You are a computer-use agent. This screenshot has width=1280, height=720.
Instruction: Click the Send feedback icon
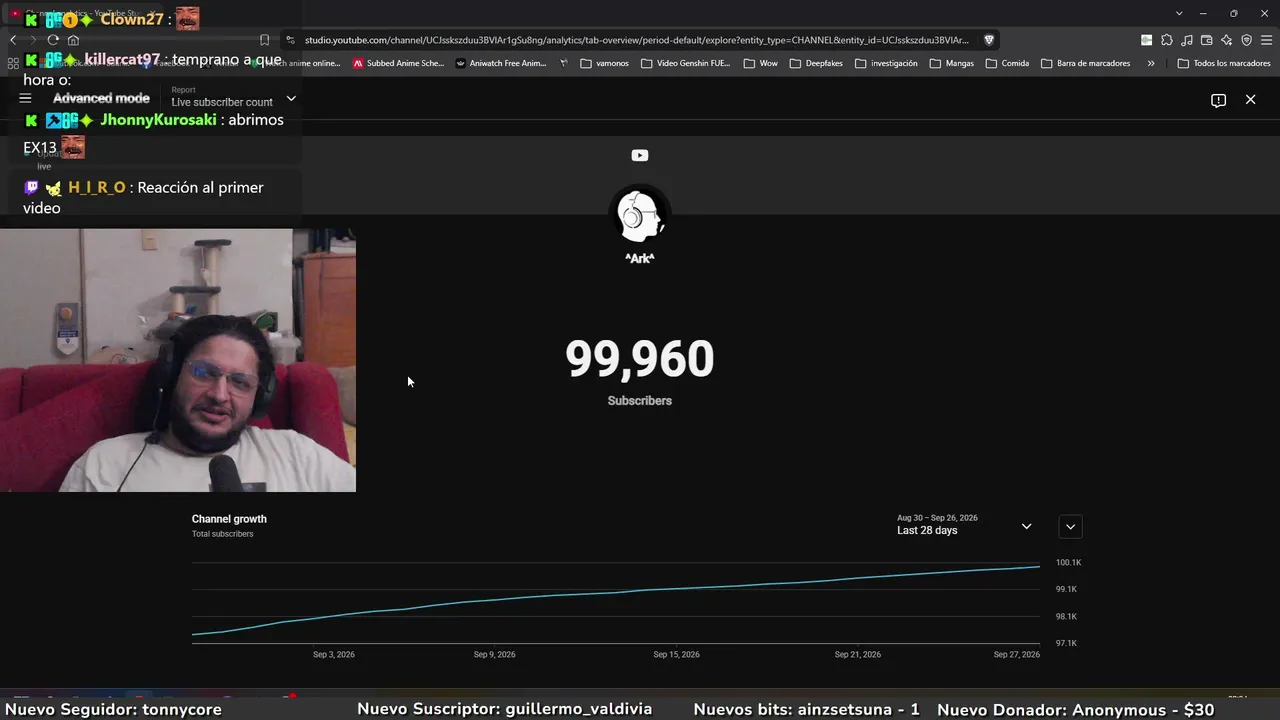point(1218,100)
